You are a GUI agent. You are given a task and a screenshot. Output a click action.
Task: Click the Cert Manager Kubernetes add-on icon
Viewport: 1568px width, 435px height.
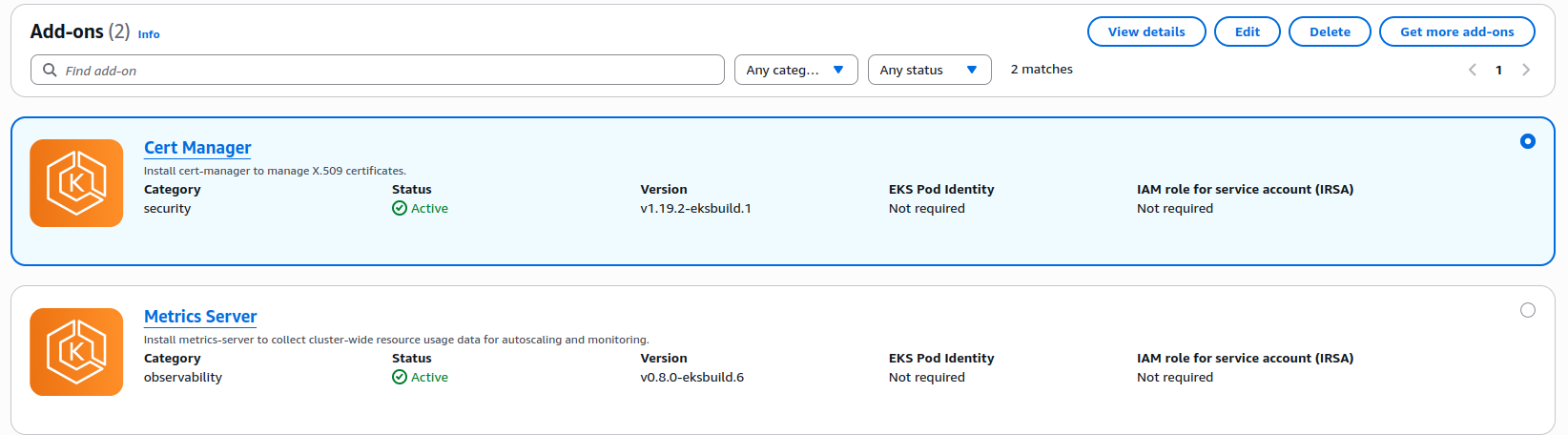76,183
